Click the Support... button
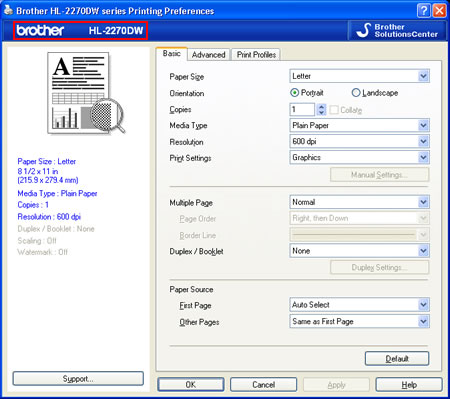The height and width of the screenshot is (399, 450). (78, 379)
